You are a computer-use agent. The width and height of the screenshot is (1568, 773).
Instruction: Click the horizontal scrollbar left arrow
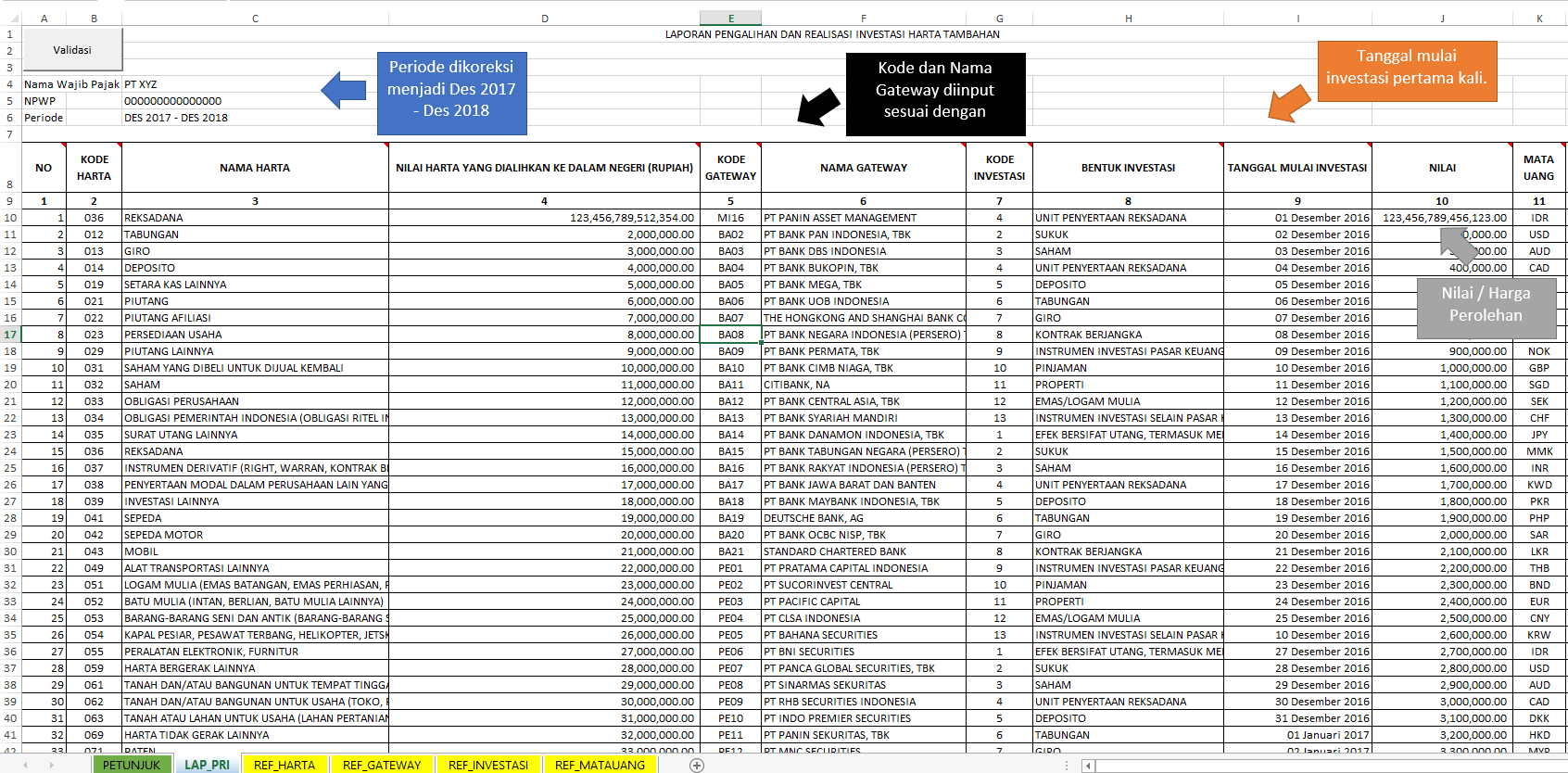(x=1089, y=766)
